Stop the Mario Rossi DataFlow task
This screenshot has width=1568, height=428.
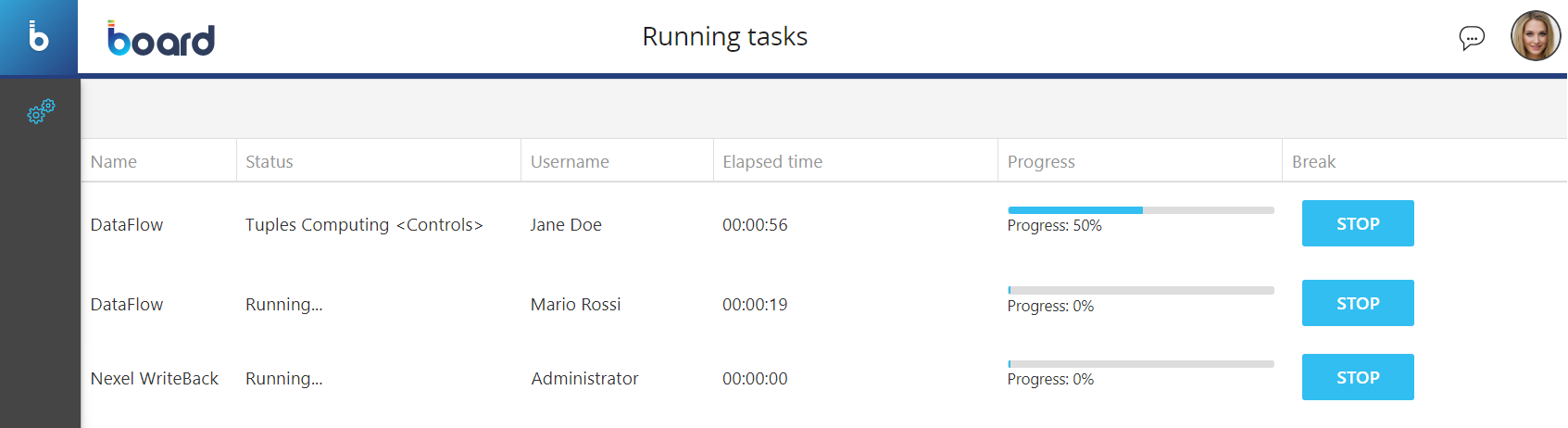click(1358, 303)
